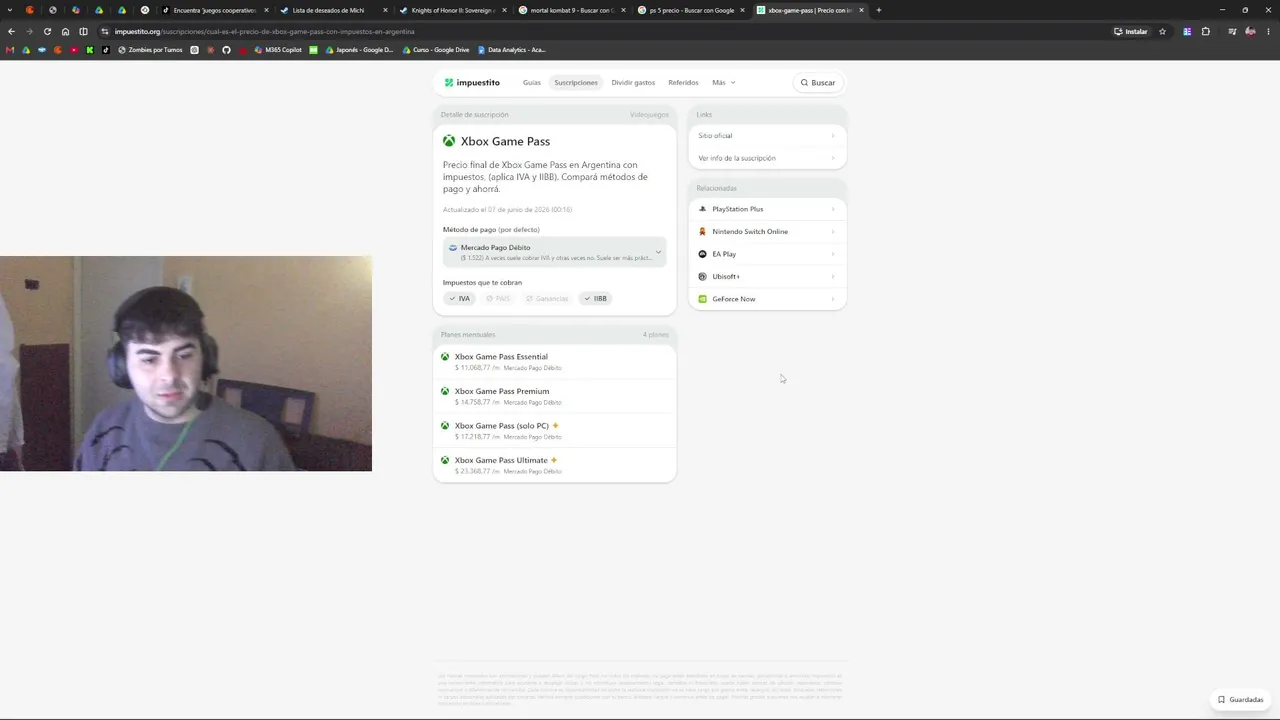1280x720 pixels.
Task: Click the Nintendo Switch Online icon
Action: (x=702, y=232)
